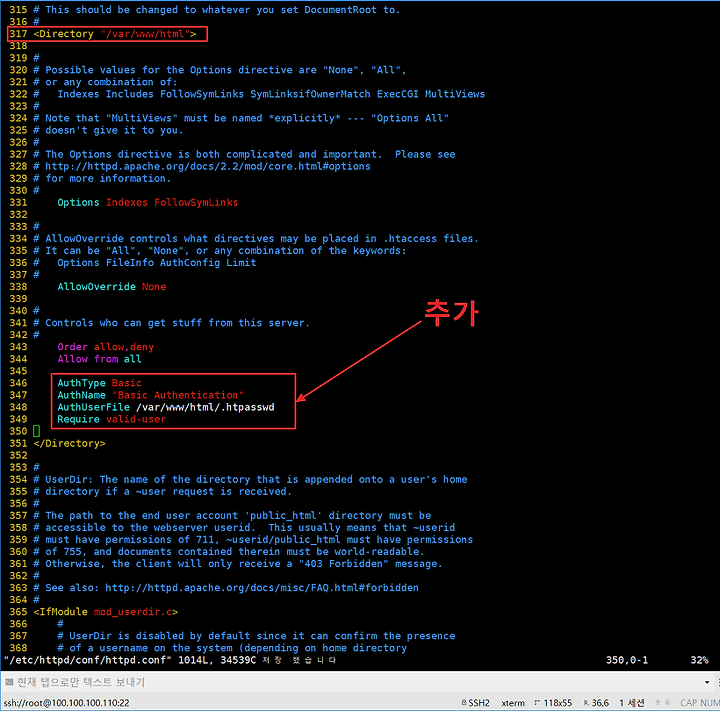Click the 'Note that "MultiViews" must be named' comment
The image size is (720, 711).
click(241, 118)
